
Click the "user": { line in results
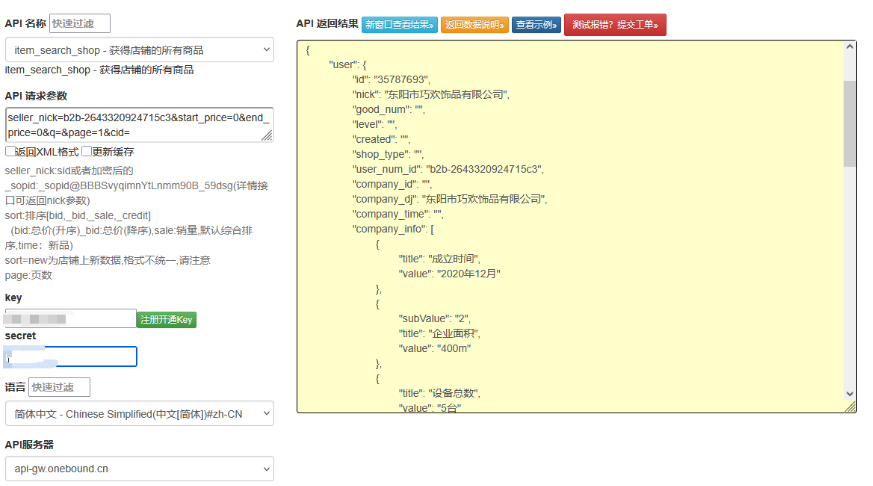coord(347,65)
